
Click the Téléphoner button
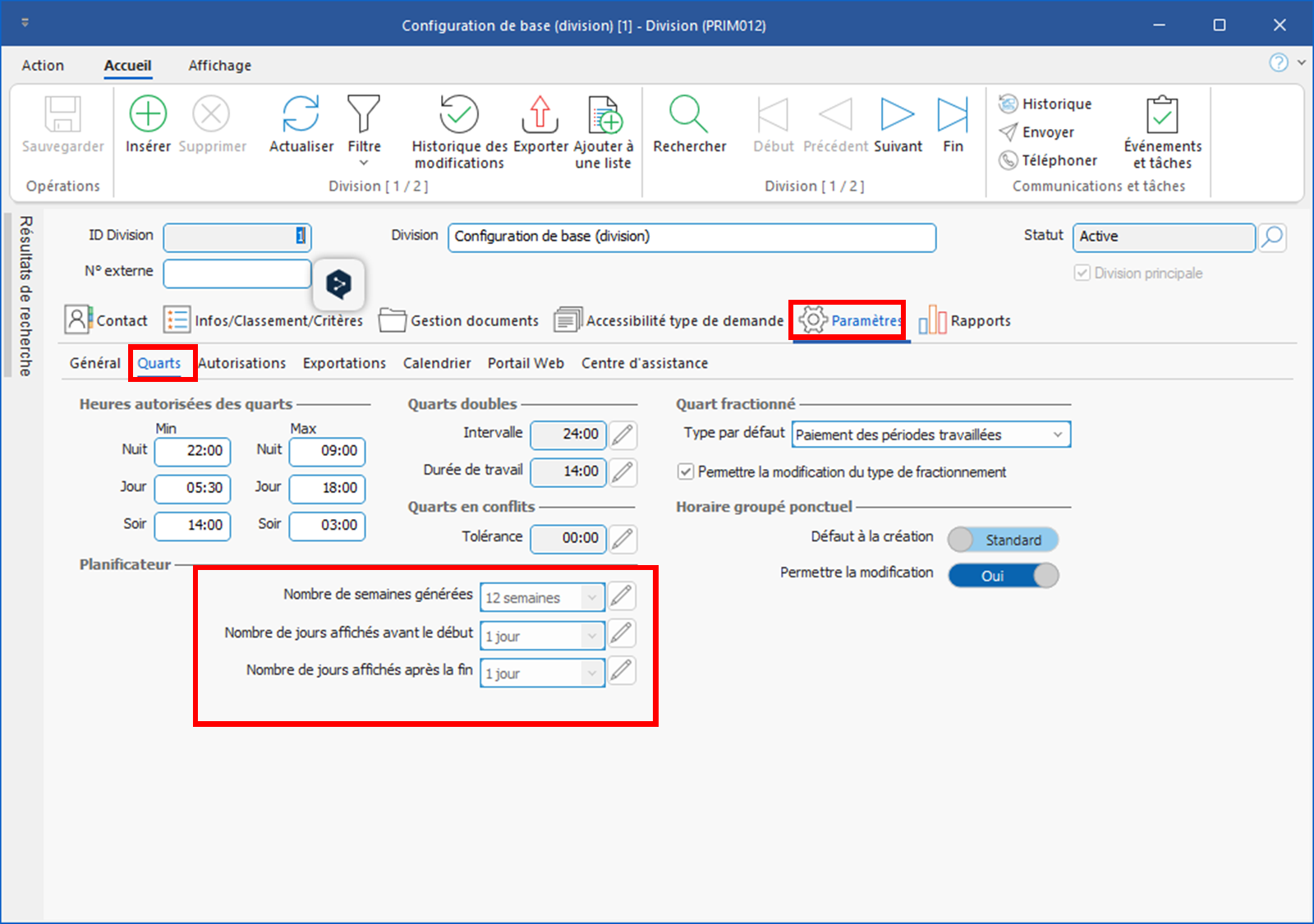coord(1048,160)
